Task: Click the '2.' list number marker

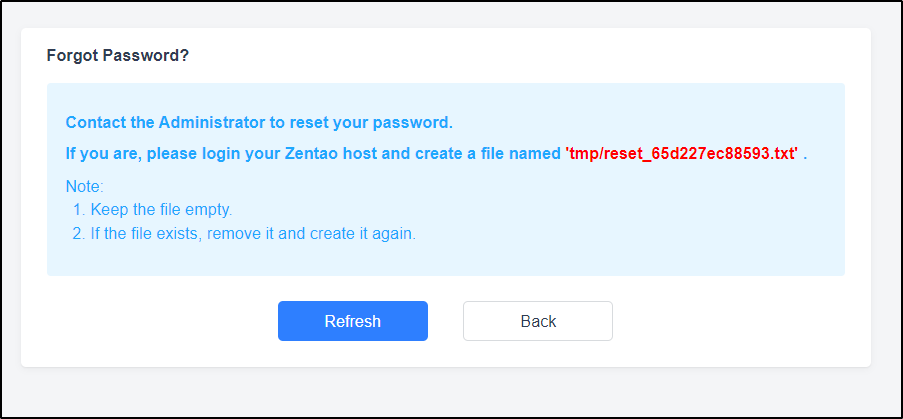Action: click(x=79, y=235)
